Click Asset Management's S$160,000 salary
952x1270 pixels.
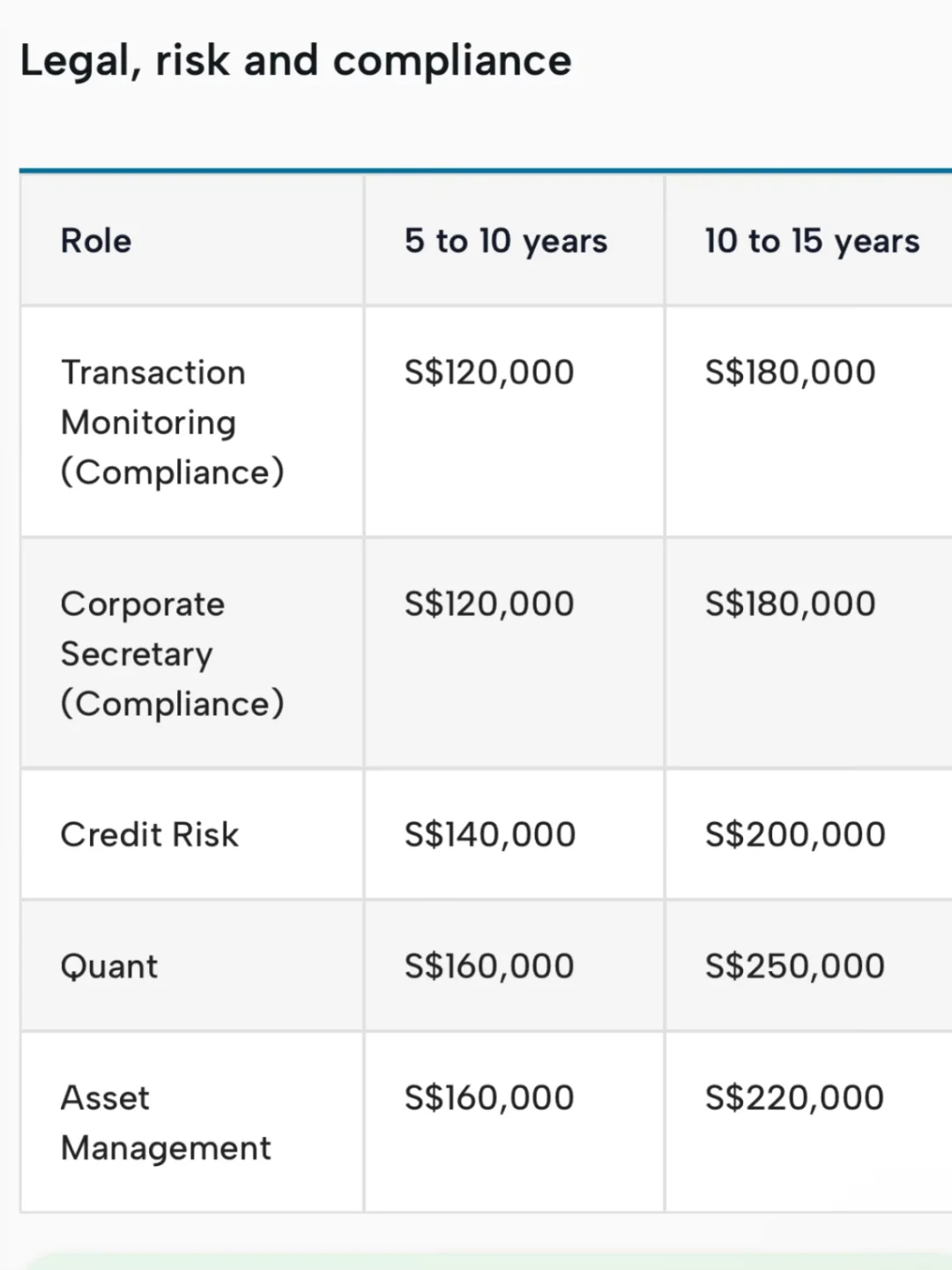489,1098
